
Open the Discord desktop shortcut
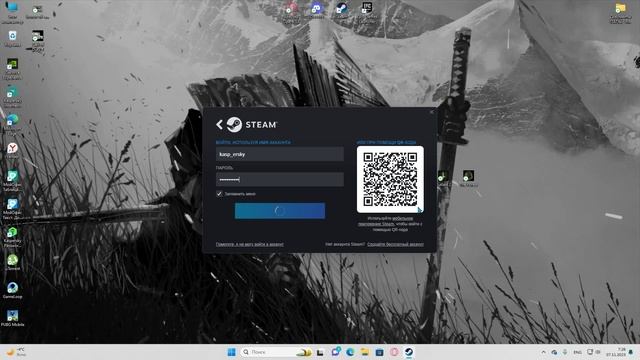(x=316, y=10)
